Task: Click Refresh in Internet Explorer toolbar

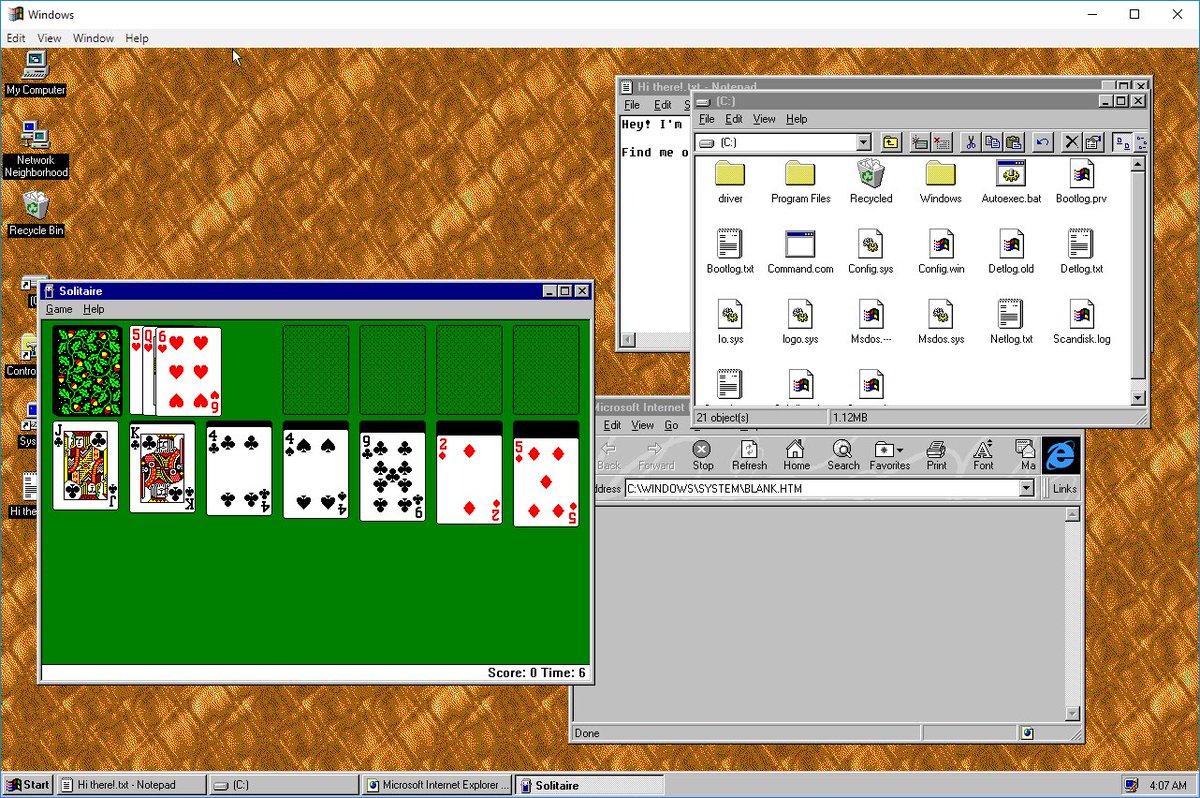Action: click(749, 456)
